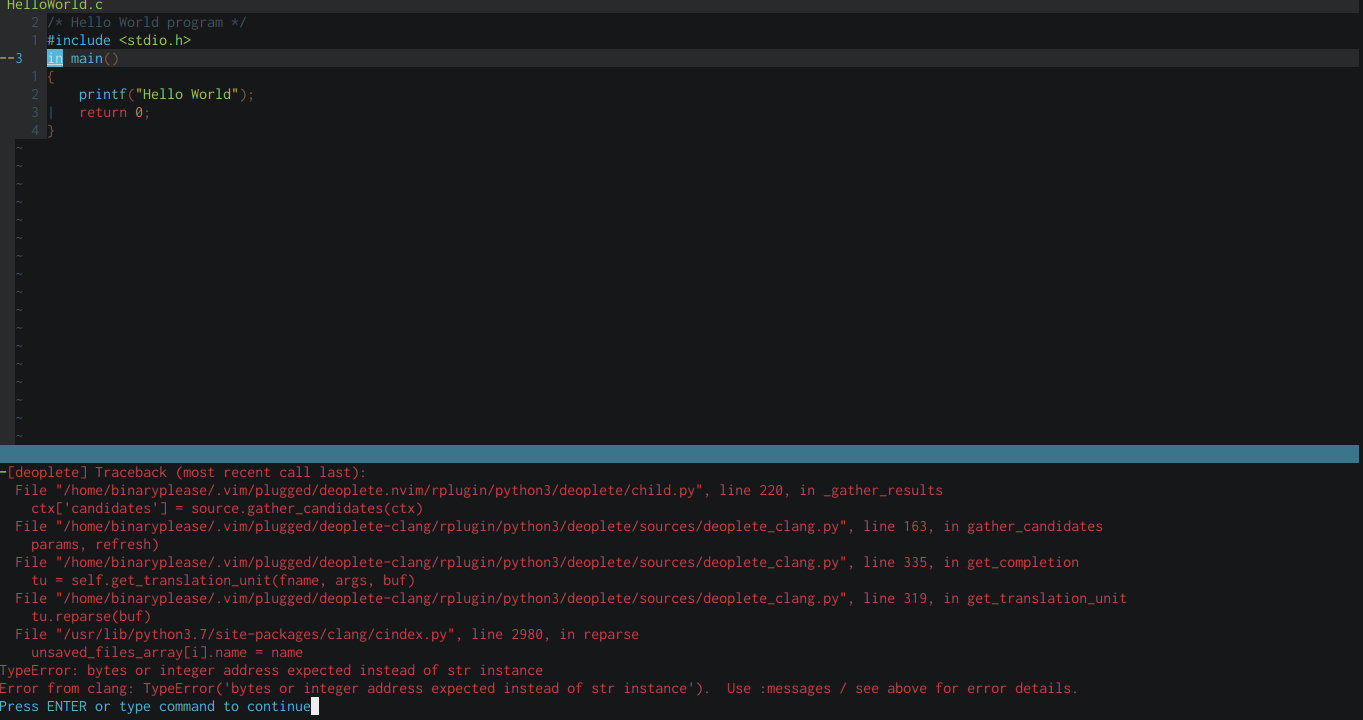This screenshot has width=1363, height=720.
Task: Click the Hello World program comment line
Action: tap(145, 22)
